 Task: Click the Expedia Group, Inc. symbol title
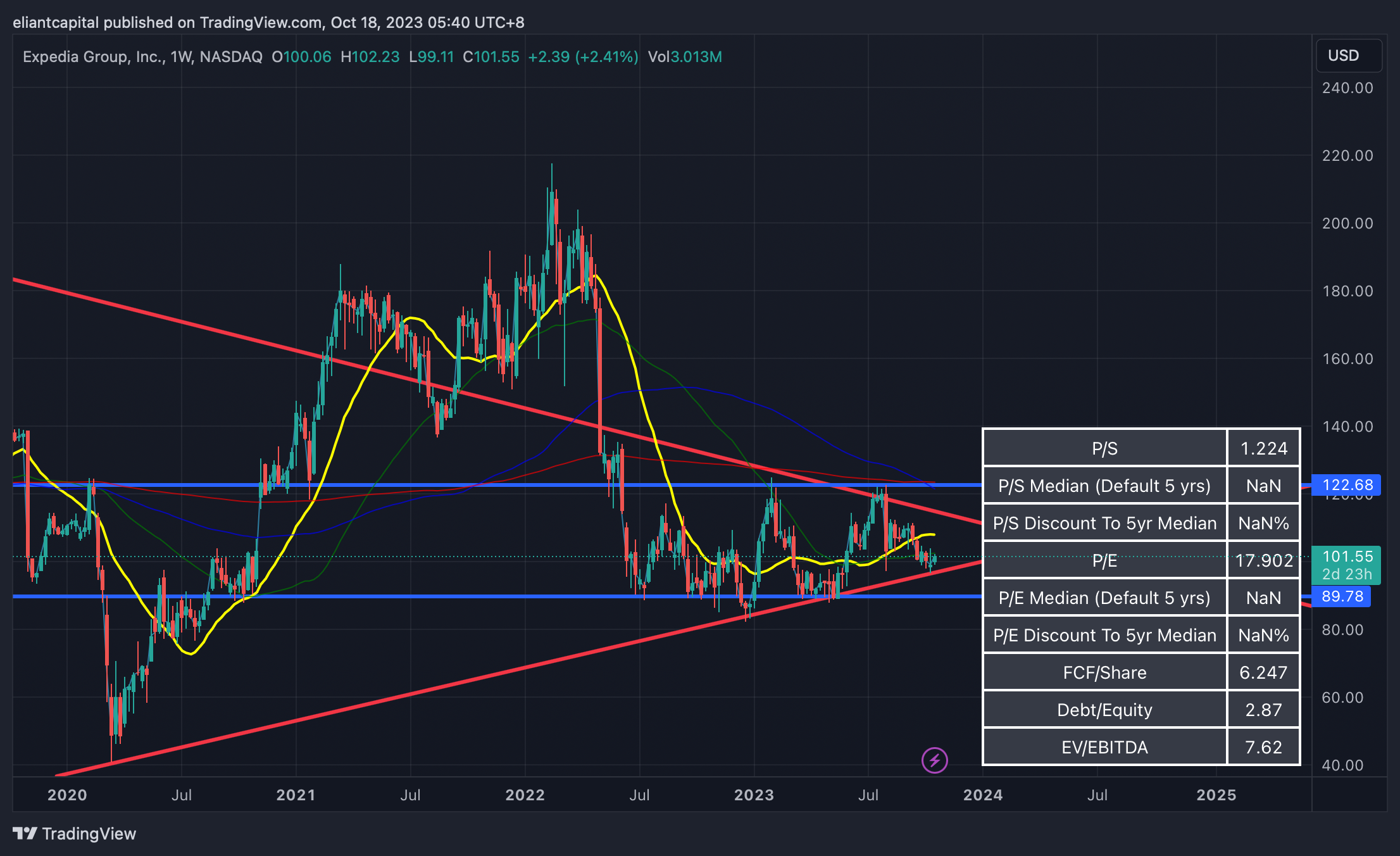point(94,57)
